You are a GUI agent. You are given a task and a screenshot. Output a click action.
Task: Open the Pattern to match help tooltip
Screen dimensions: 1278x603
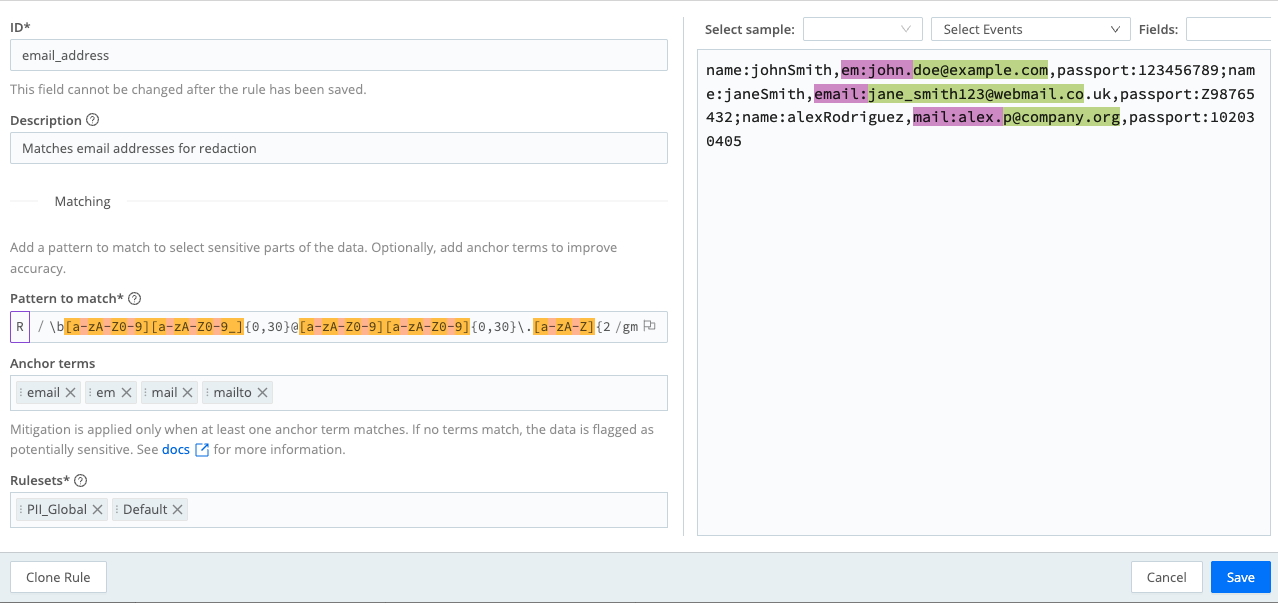[135, 297]
